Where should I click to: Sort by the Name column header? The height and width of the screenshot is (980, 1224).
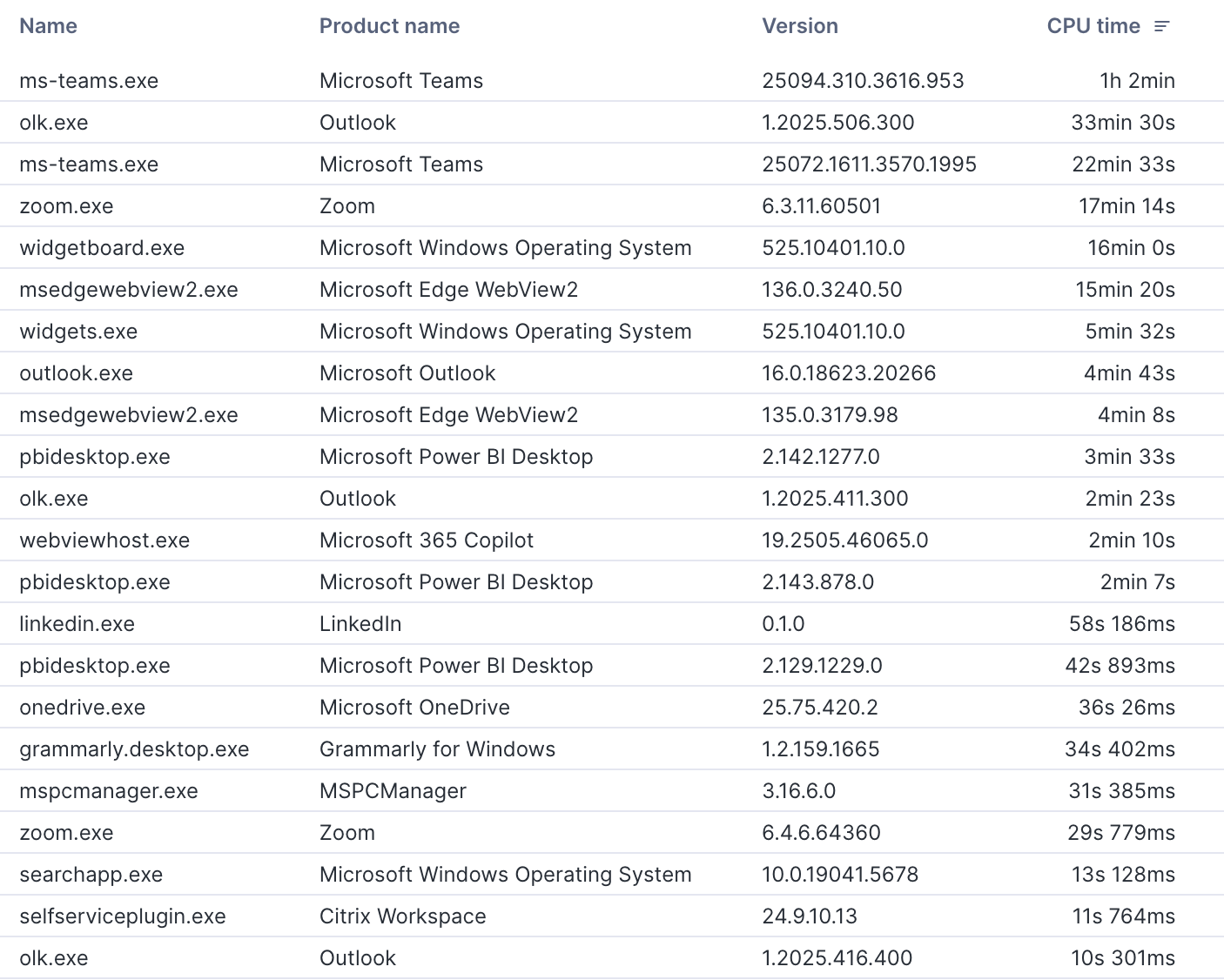49,26
